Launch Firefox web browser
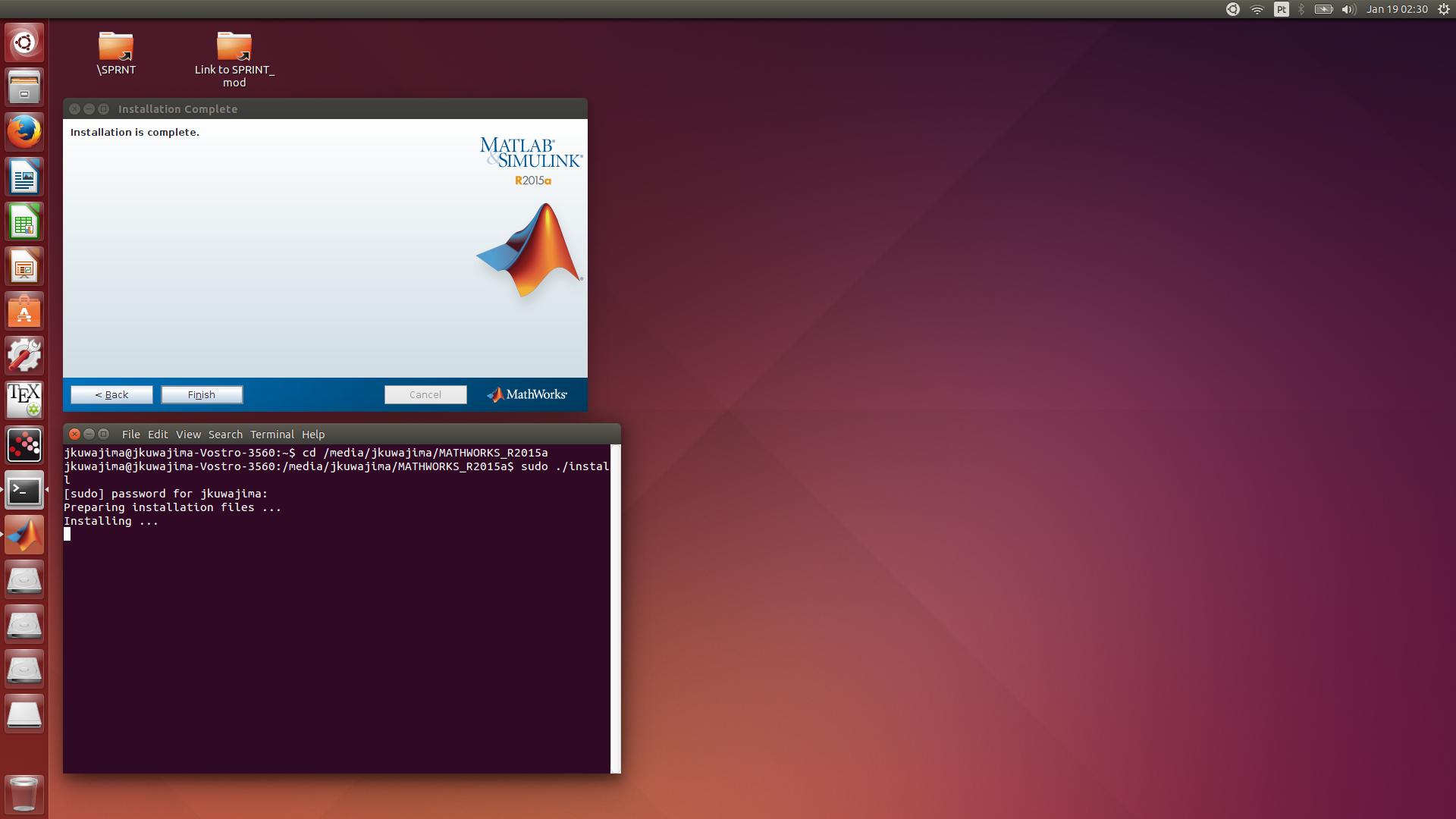The height and width of the screenshot is (819, 1456). click(24, 132)
